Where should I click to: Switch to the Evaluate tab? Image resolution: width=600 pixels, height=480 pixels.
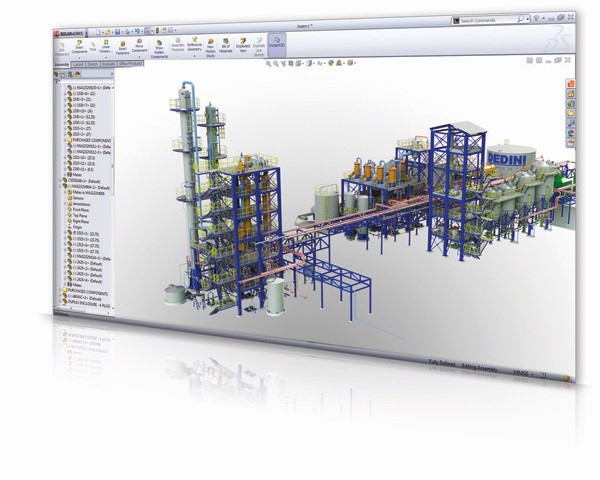pyautogui.click(x=108, y=63)
